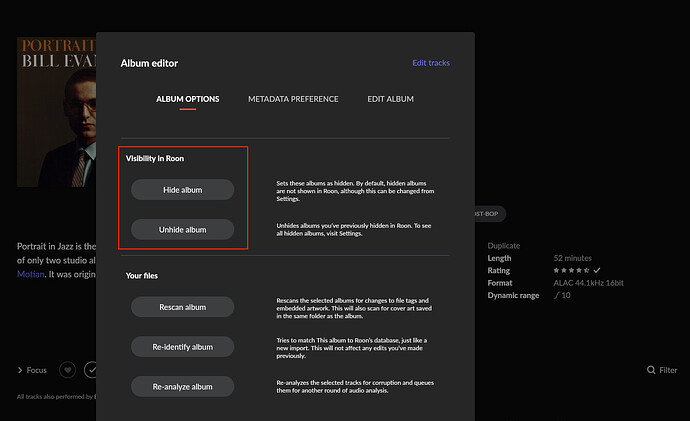The height and width of the screenshot is (421, 690).
Task: Click the Re-identify album button
Action: pos(183,347)
